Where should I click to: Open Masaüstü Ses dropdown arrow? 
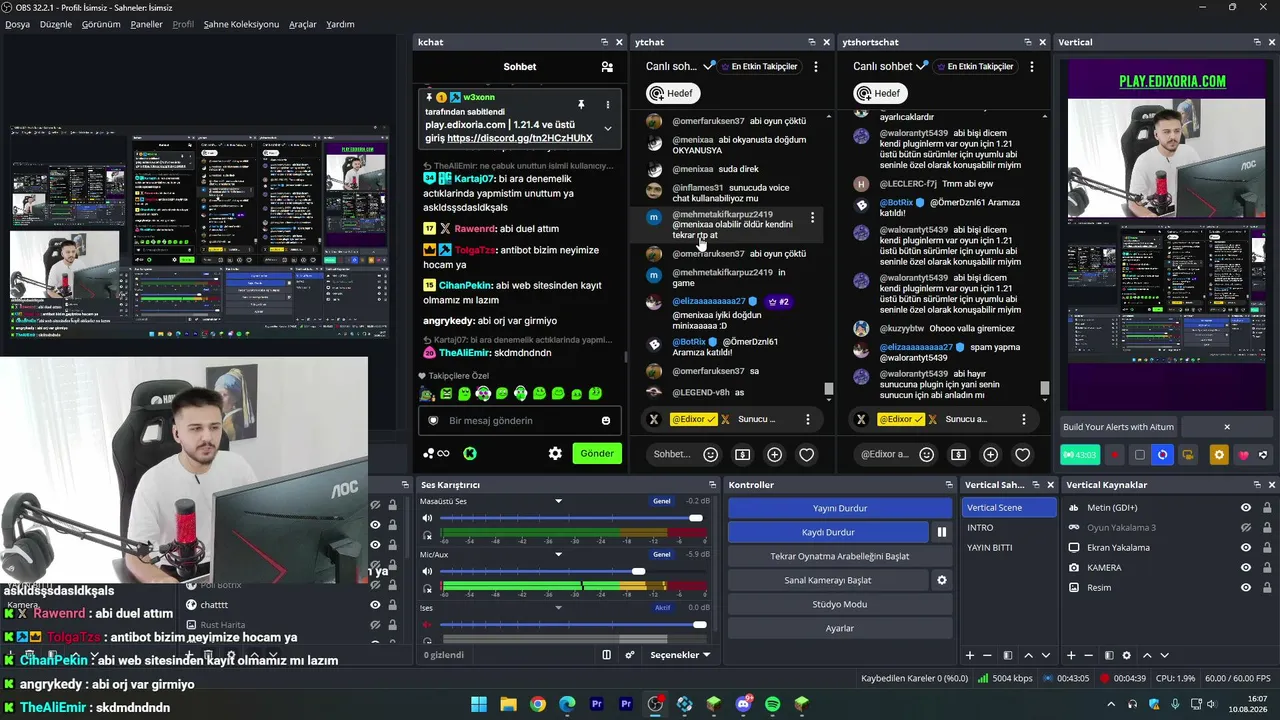click(x=558, y=501)
